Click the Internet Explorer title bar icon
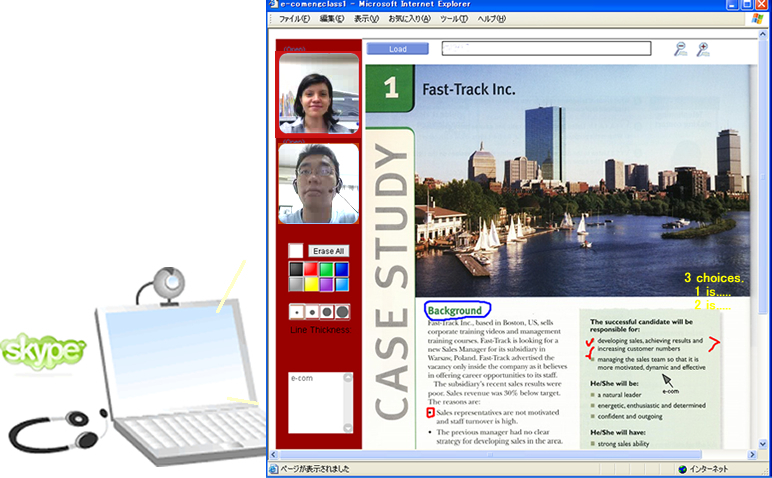 click(274, 4)
